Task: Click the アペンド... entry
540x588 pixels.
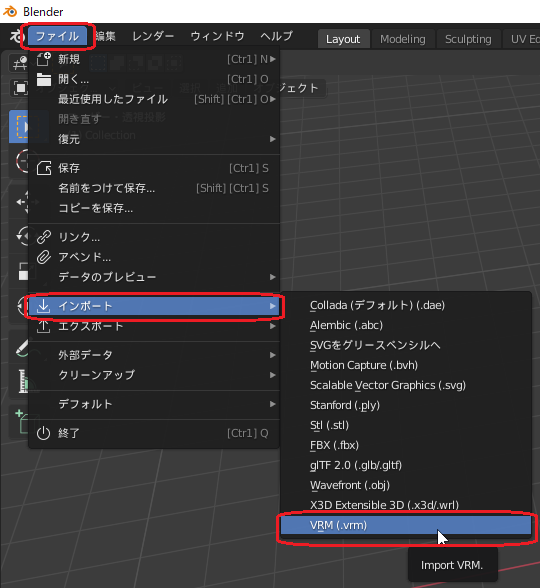Action: [154, 257]
